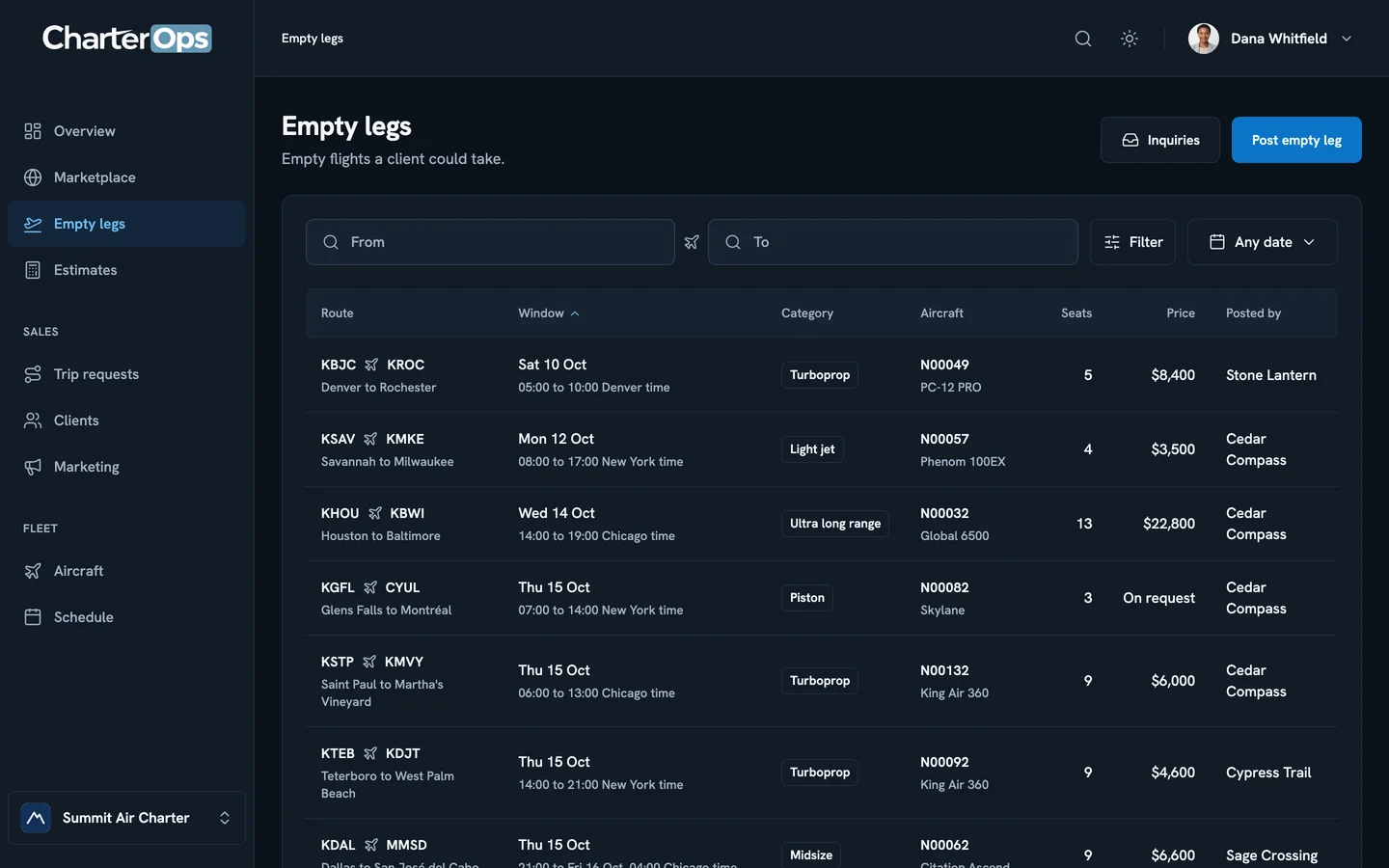The width and height of the screenshot is (1389, 868).
Task: Click plane icon in KSAV to KMKE route
Action: coord(370,439)
